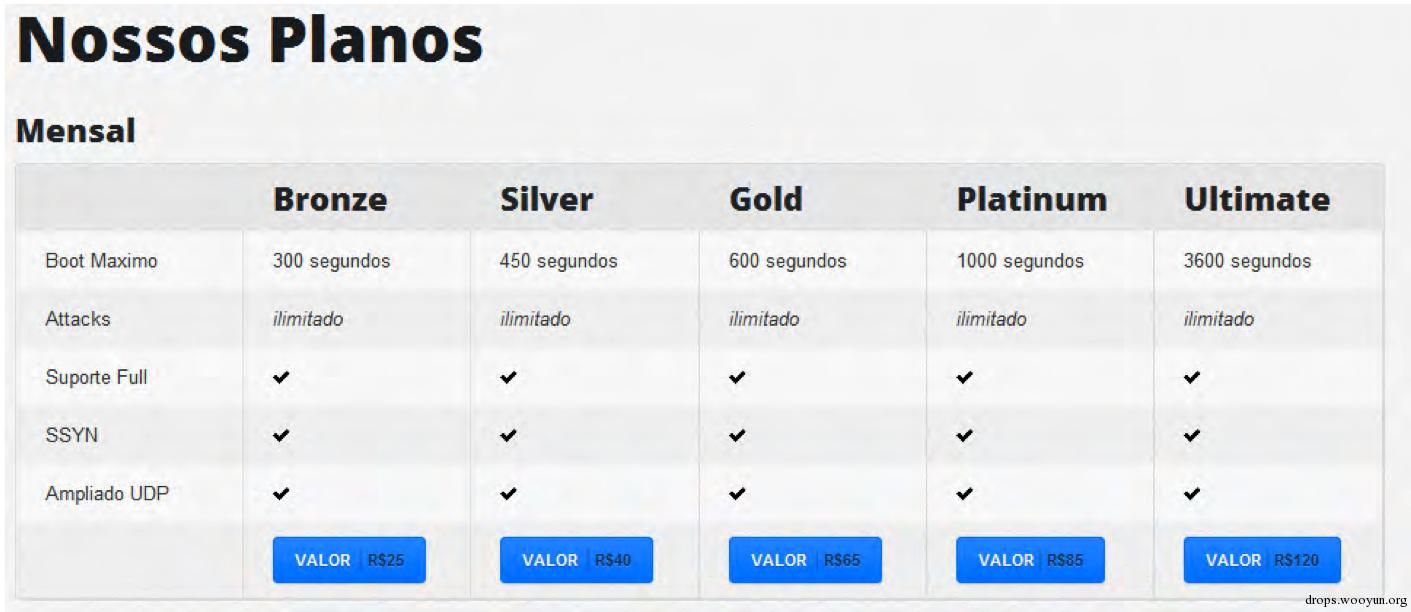Choose the Platinum plan VALOR R$85 button
This screenshot has width=1411, height=612.
click(1030, 560)
